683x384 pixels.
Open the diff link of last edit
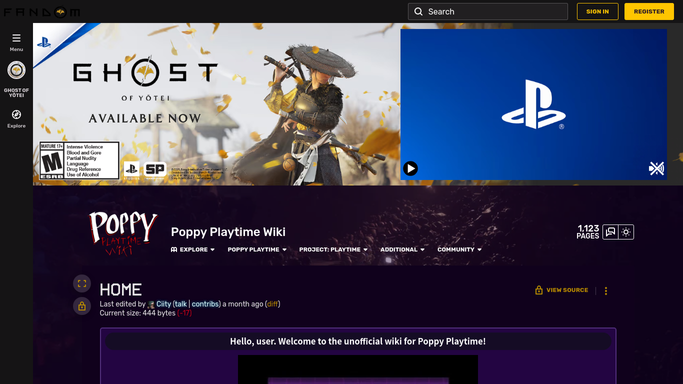tap(272, 304)
